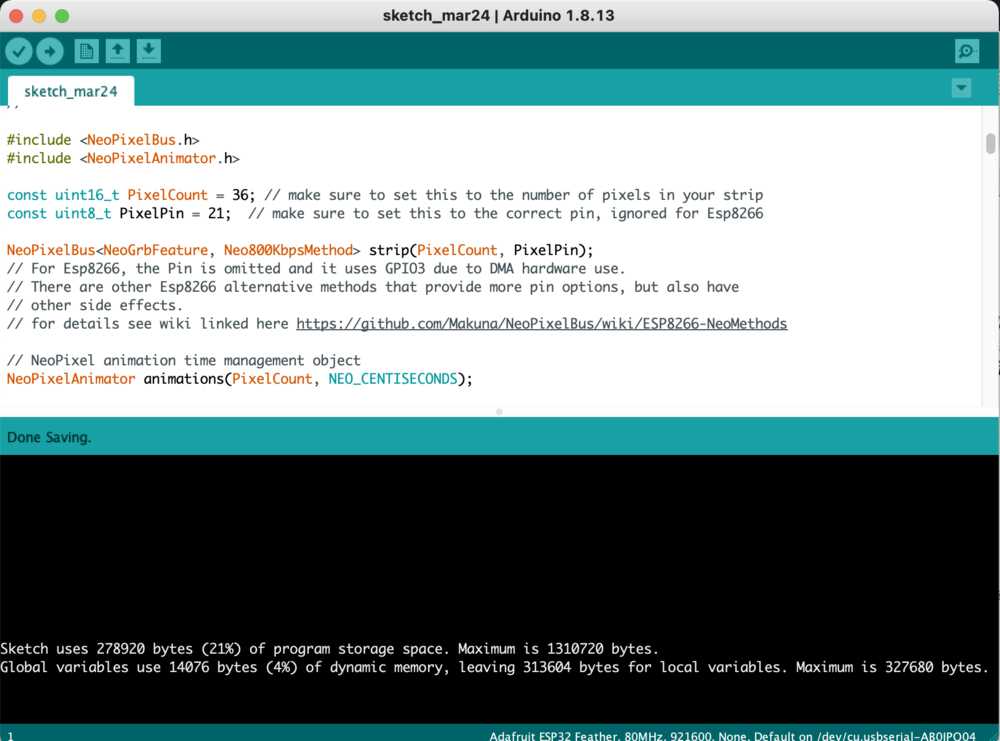1000x741 pixels.
Task: Expand the tab options dropdown arrow
Action: tap(961, 87)
